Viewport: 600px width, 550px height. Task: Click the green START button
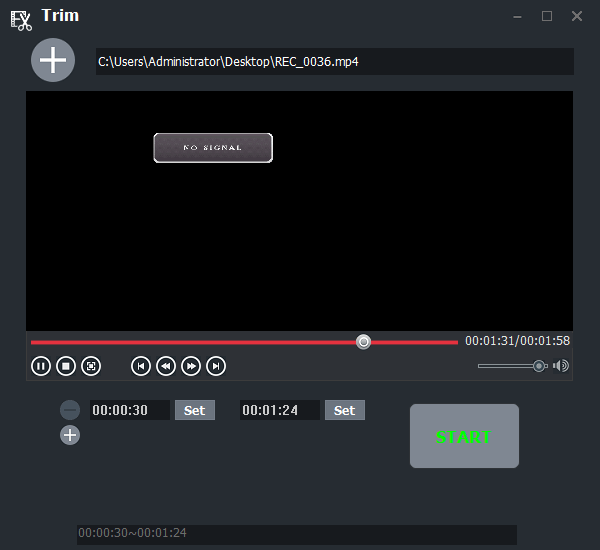464,436
